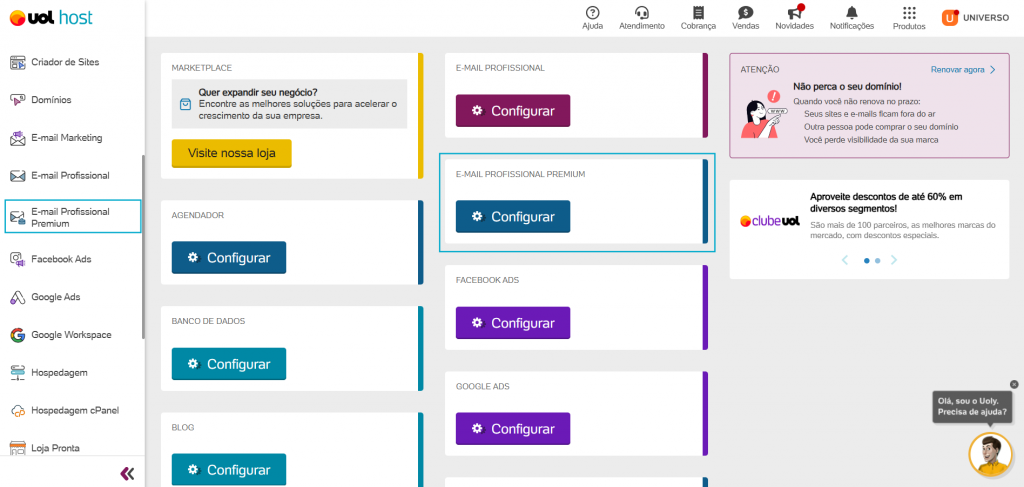Click the ATENÇÃO label
This screenshot has width=1024, height=487.
[760, 69]
